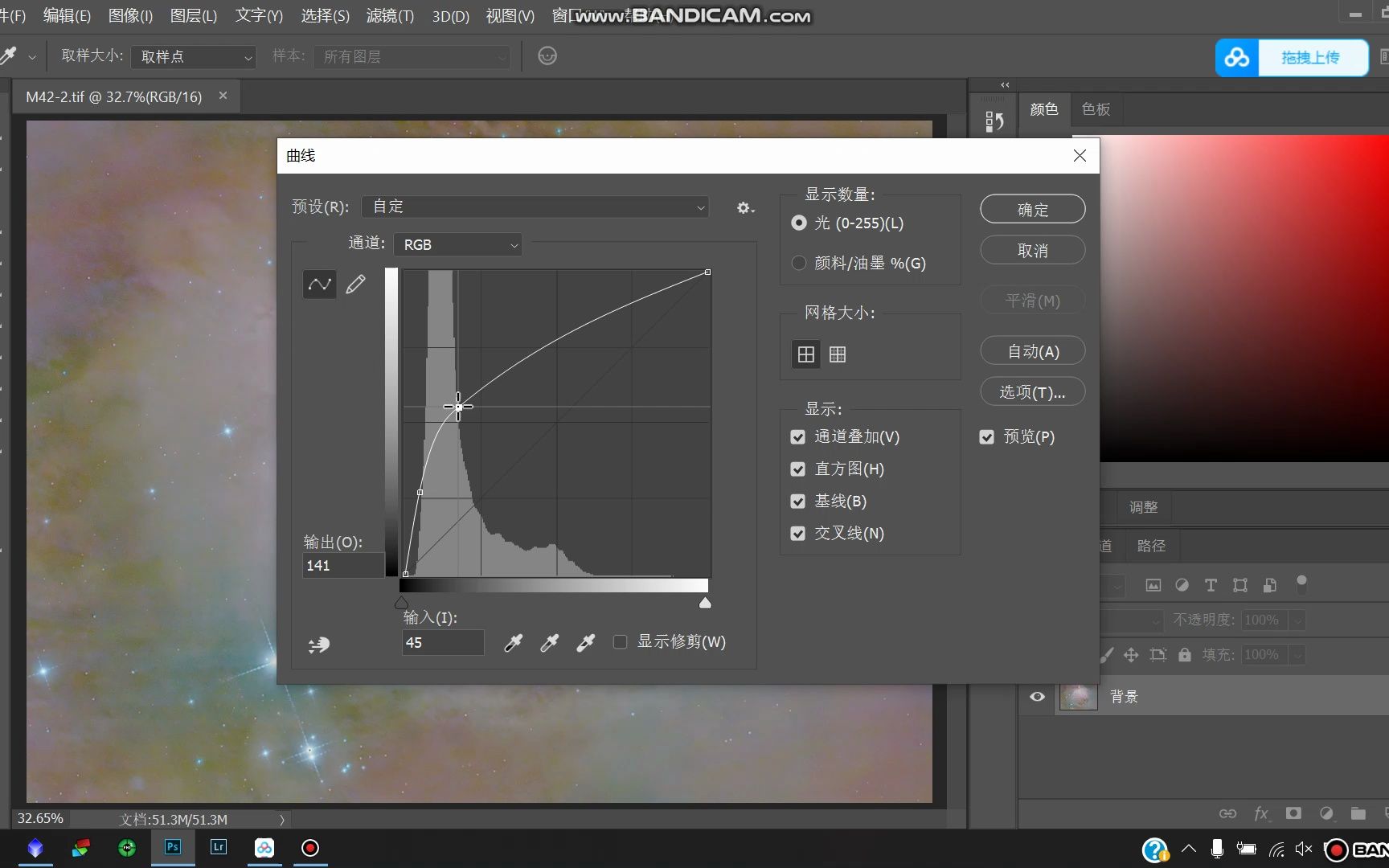1389x868 pixels.
Task: Open the Image menu
Action: (x=130, y=15)
